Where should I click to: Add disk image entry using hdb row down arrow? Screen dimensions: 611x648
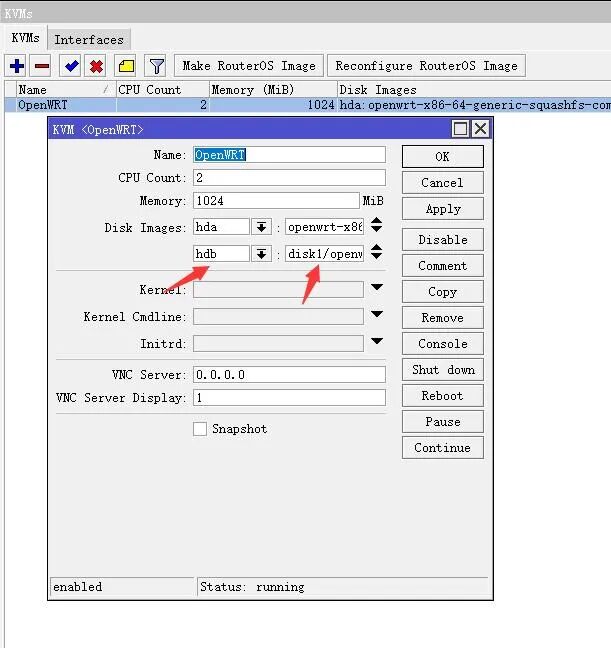[376, 256]
